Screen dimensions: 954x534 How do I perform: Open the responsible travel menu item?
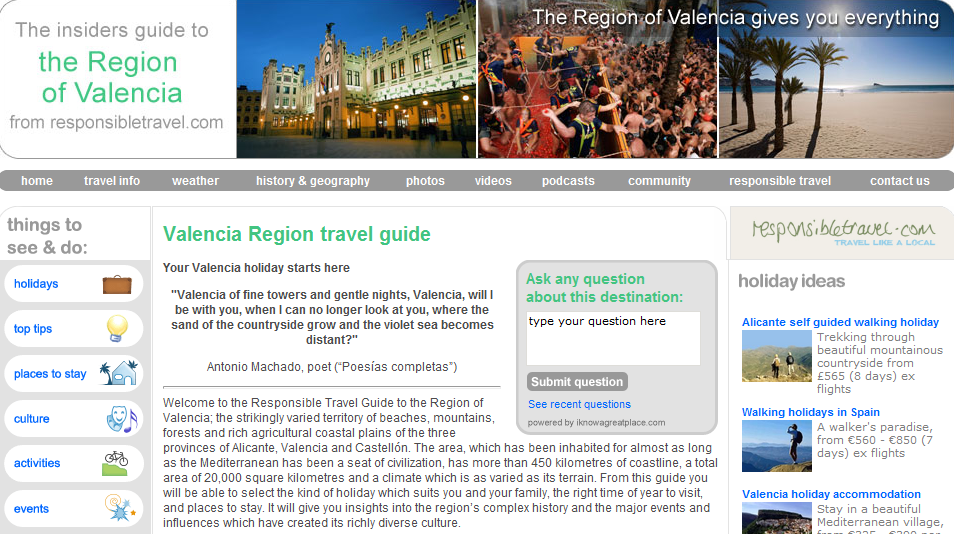pyautogui.click(x=780, y=181)
